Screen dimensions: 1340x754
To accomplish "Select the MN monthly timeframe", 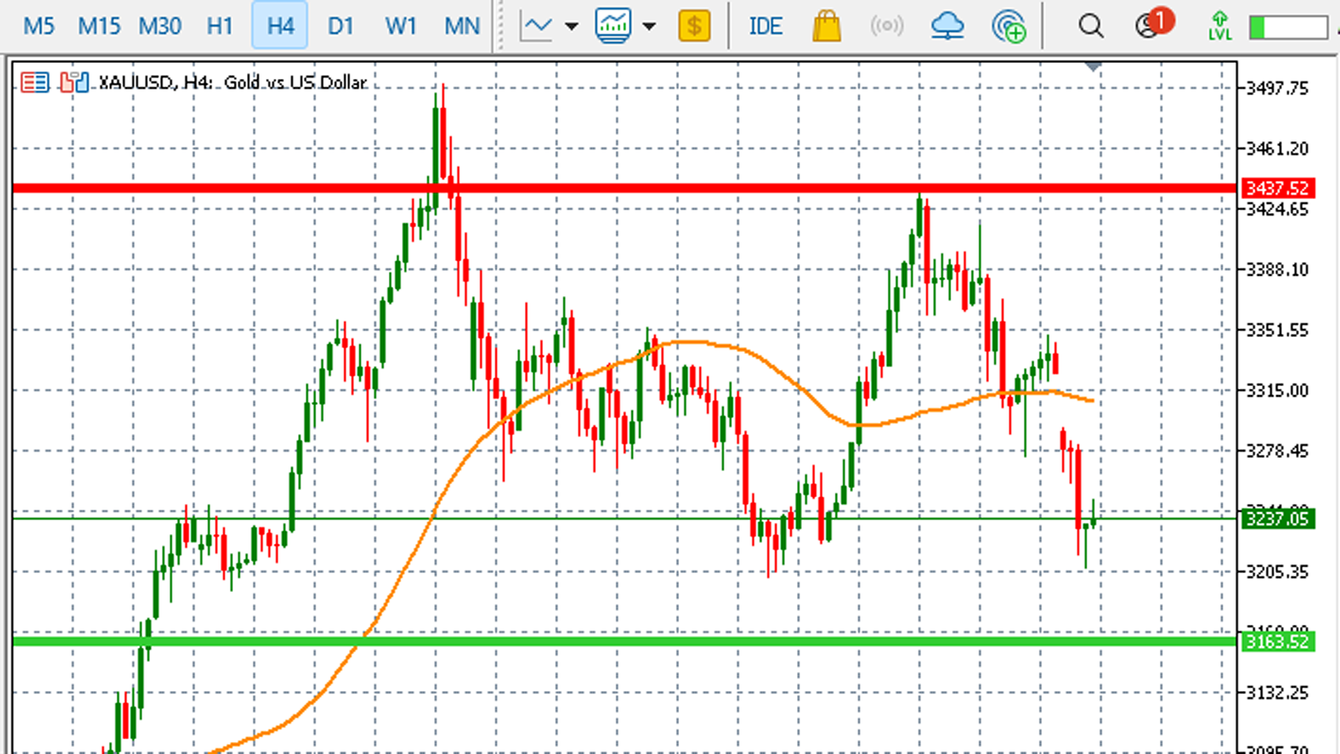I will pyautogui.click(x=461, y=27).
